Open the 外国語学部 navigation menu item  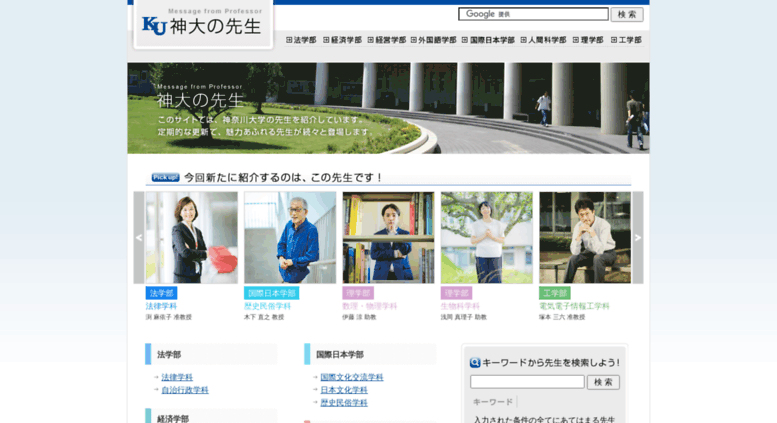[x=434, y=40]
